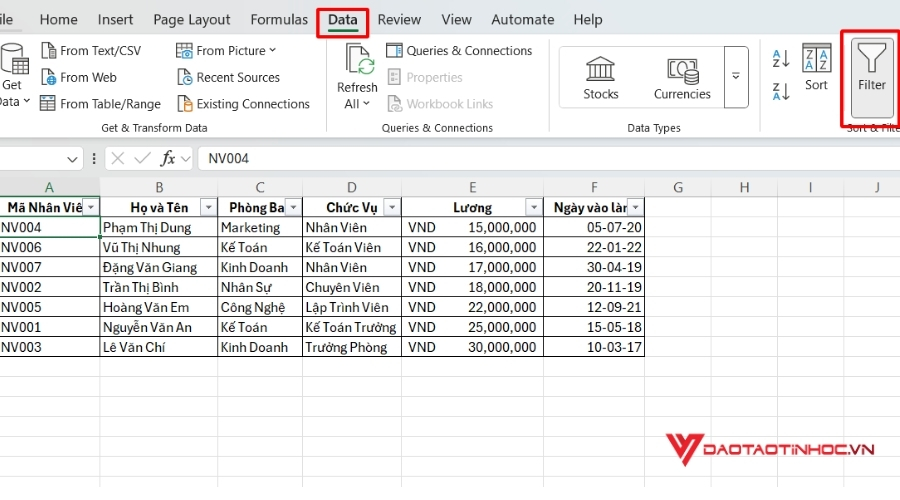
Task: Switch to the Review tab
Action: [x=399, y=20]
